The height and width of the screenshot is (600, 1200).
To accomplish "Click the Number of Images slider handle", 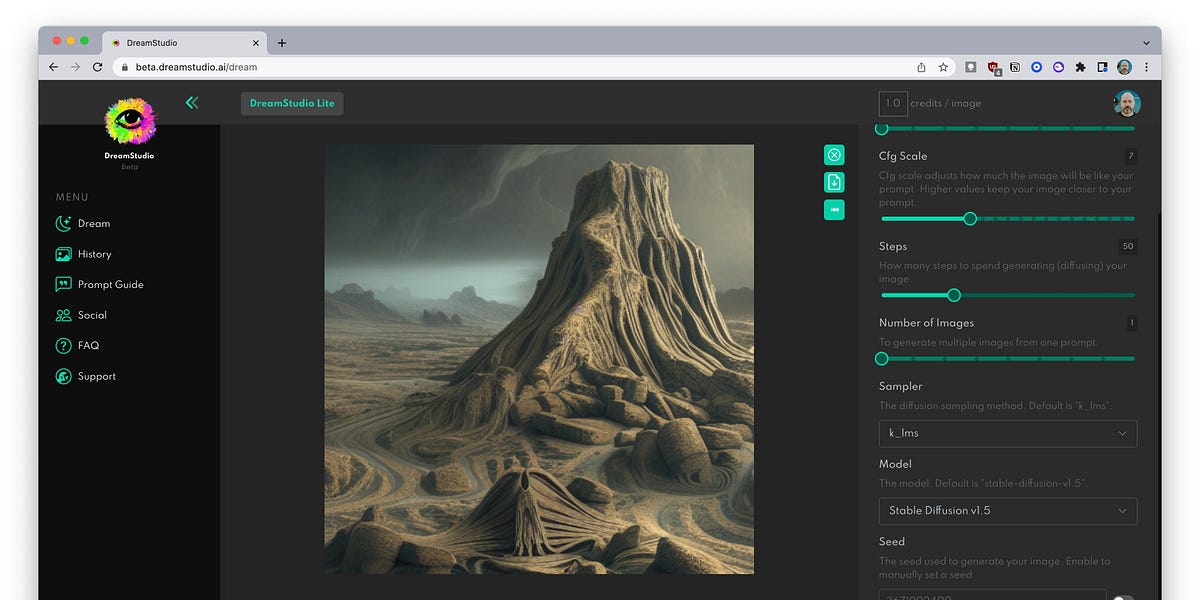I will coord(882,358).
